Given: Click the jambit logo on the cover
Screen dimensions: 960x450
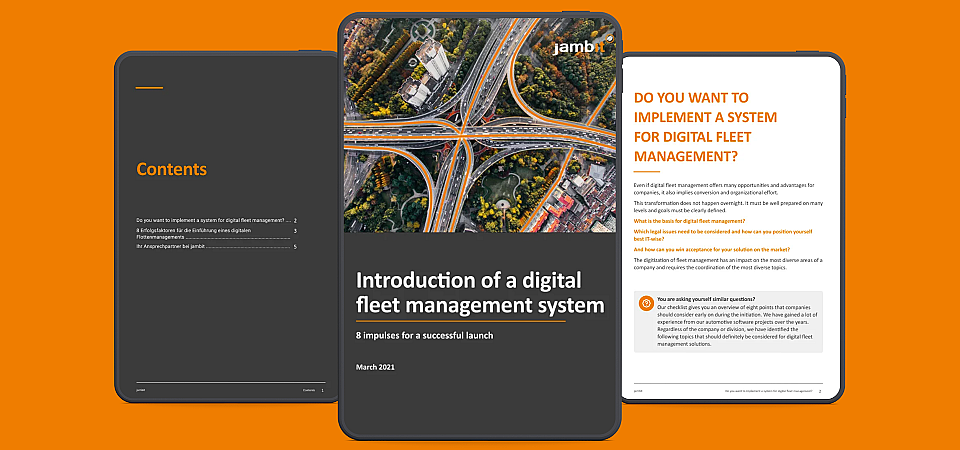Looking at the screenshot, I should [582, 46].
